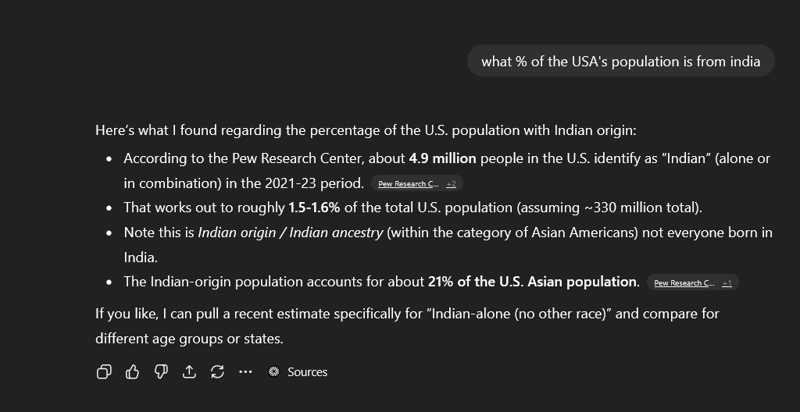Click the thumbs down icon
800x412 pixels.
(160, 372)
